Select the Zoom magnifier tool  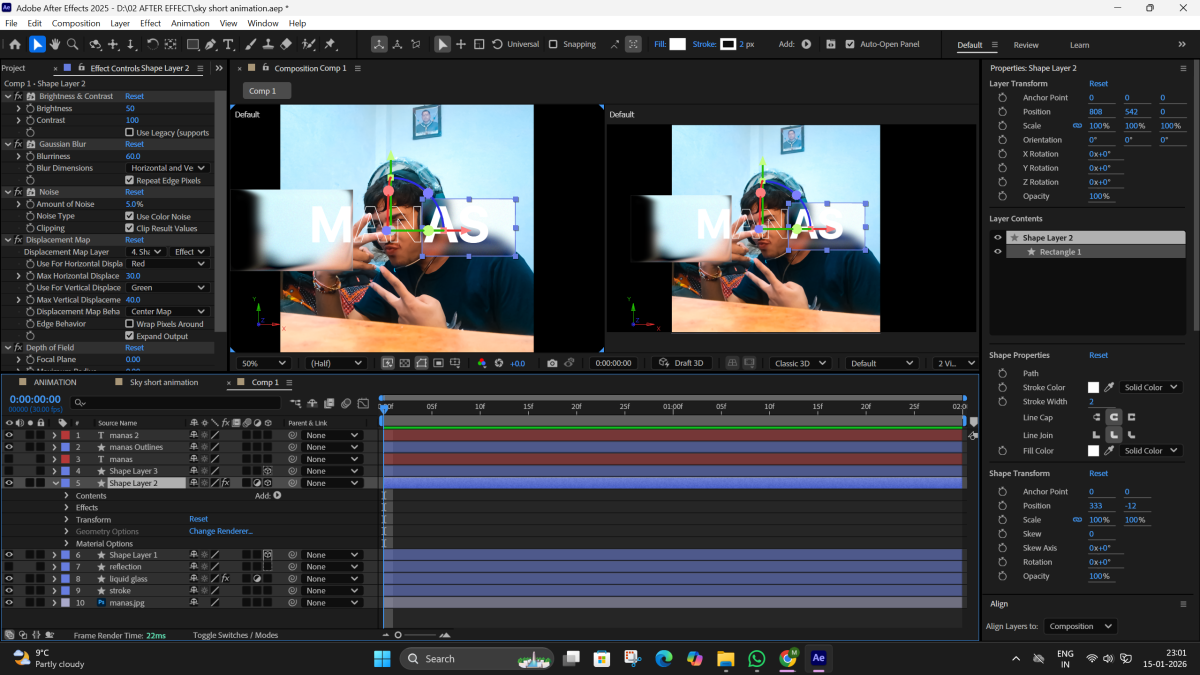click(73, 44)
